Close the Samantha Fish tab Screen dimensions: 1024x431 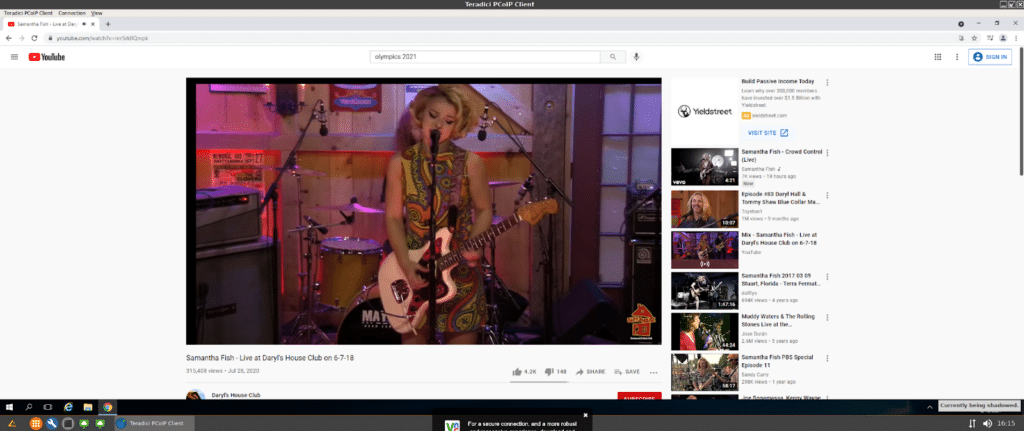pyautogui.click(x=93, y=24)
